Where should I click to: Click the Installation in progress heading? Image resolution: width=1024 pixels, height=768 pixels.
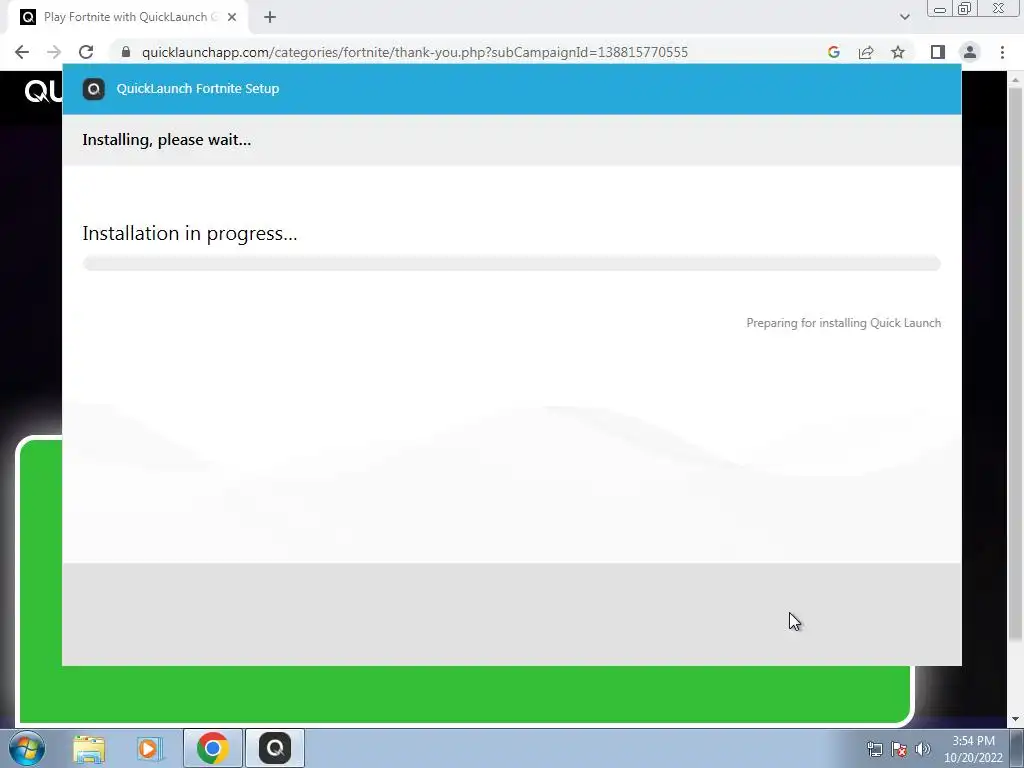(190, 234)
